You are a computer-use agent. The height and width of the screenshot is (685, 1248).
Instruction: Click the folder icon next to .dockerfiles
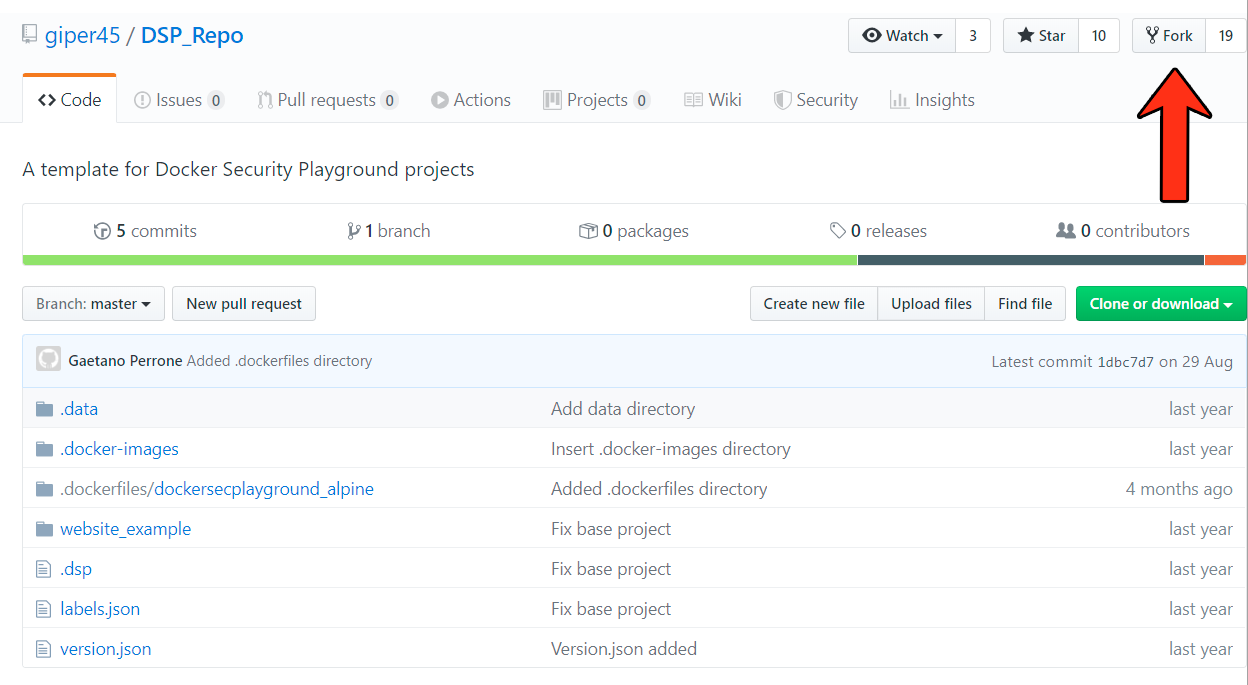(x=44, y=489)
